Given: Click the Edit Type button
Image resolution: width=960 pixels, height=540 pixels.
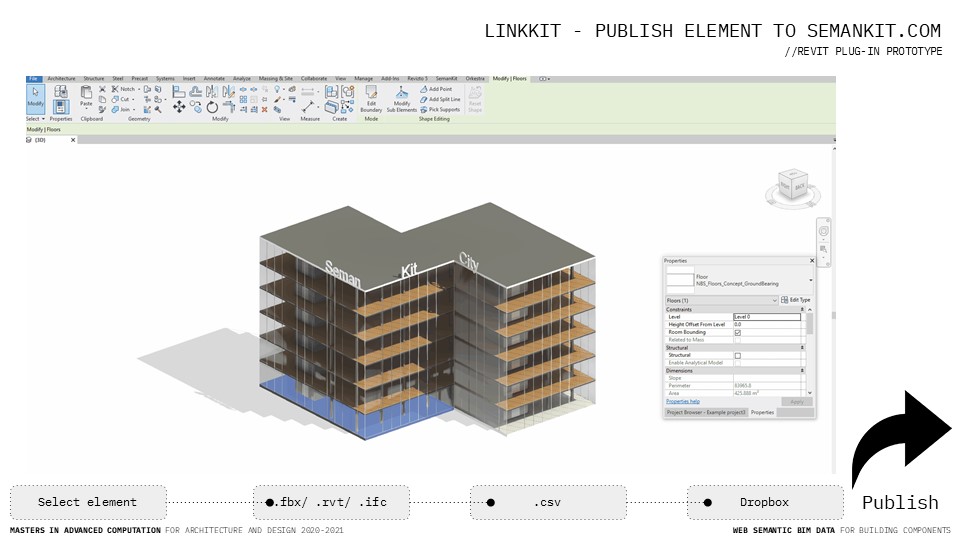Looking at the screenshot, I should coord(797,300).
